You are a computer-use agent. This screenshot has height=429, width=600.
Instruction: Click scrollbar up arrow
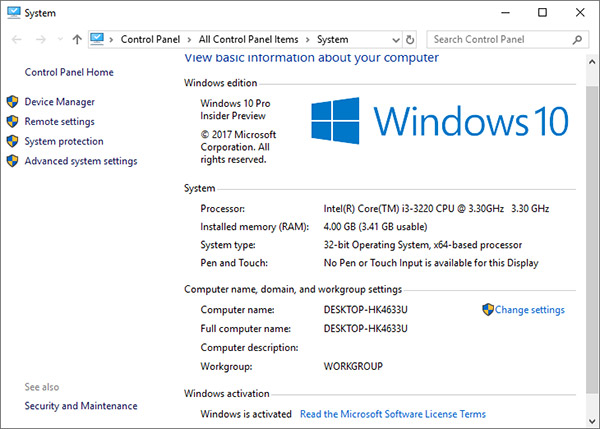coord(592,62)
